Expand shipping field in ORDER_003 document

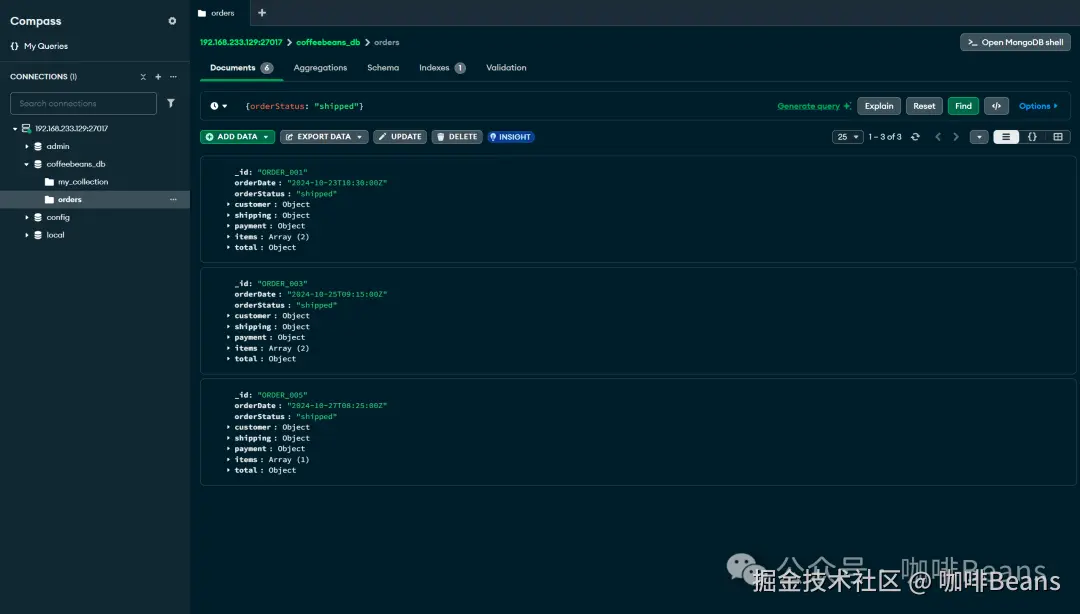point(228,327)
